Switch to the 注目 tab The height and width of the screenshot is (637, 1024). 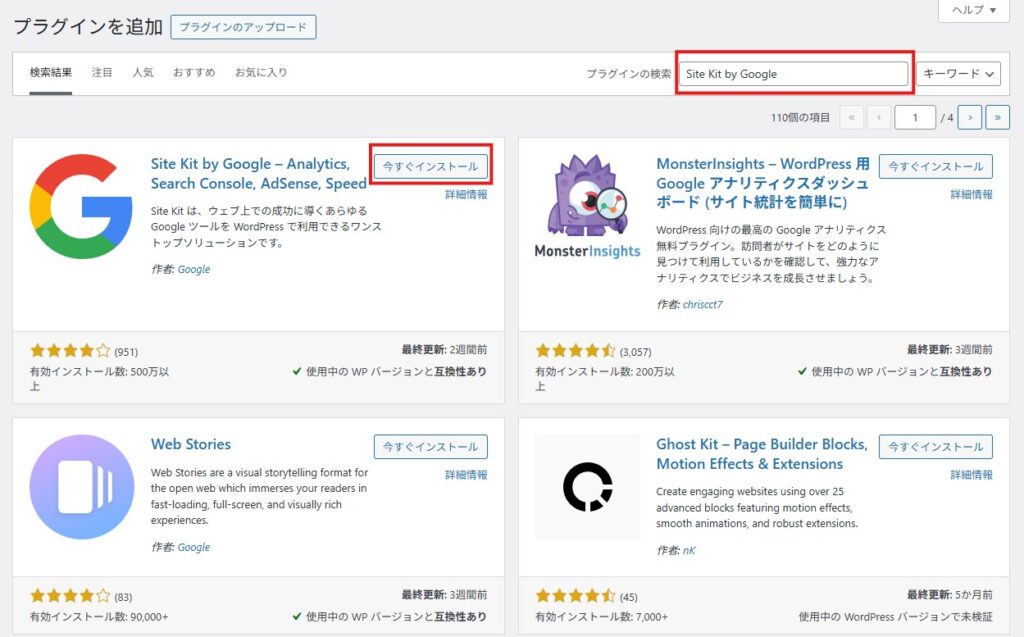pos(102,73)
